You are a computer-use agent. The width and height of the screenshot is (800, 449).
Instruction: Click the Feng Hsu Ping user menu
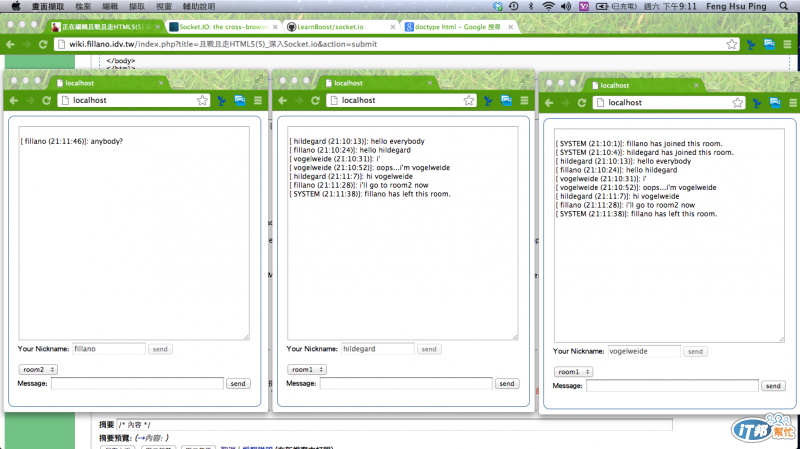coord(736,6)
